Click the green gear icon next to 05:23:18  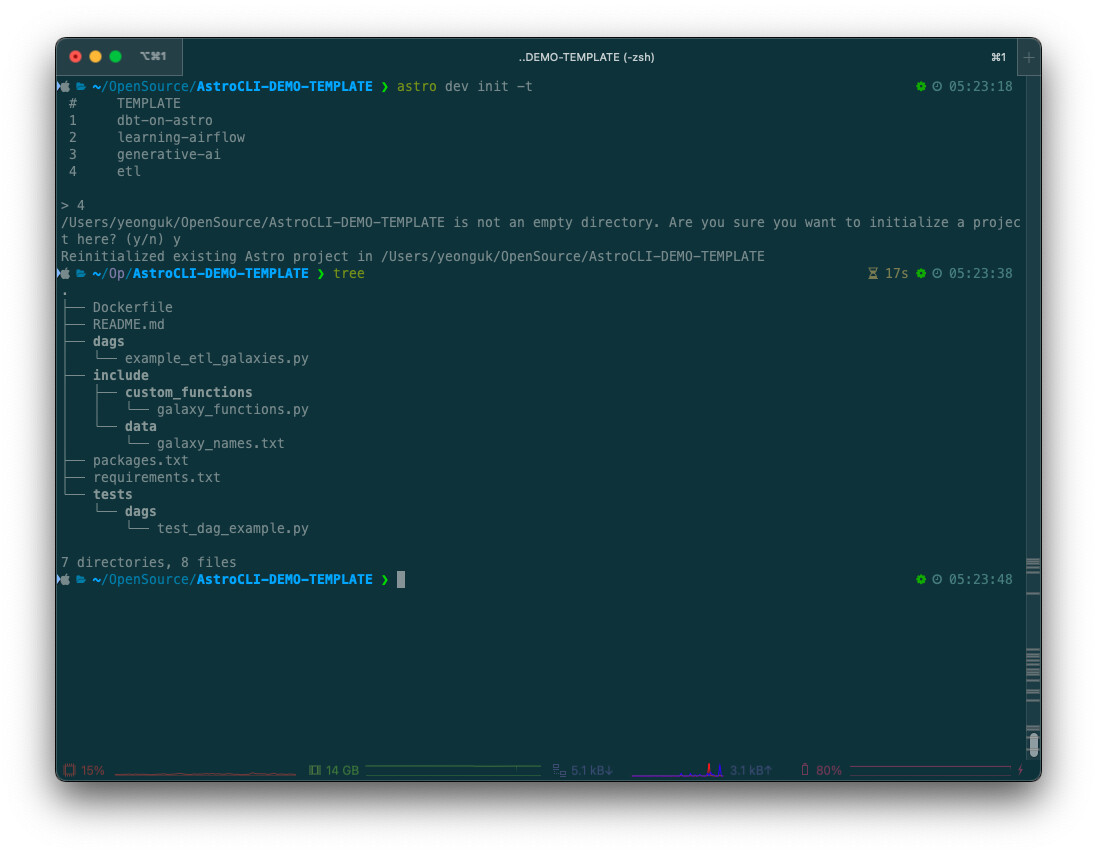pos(921,86)
